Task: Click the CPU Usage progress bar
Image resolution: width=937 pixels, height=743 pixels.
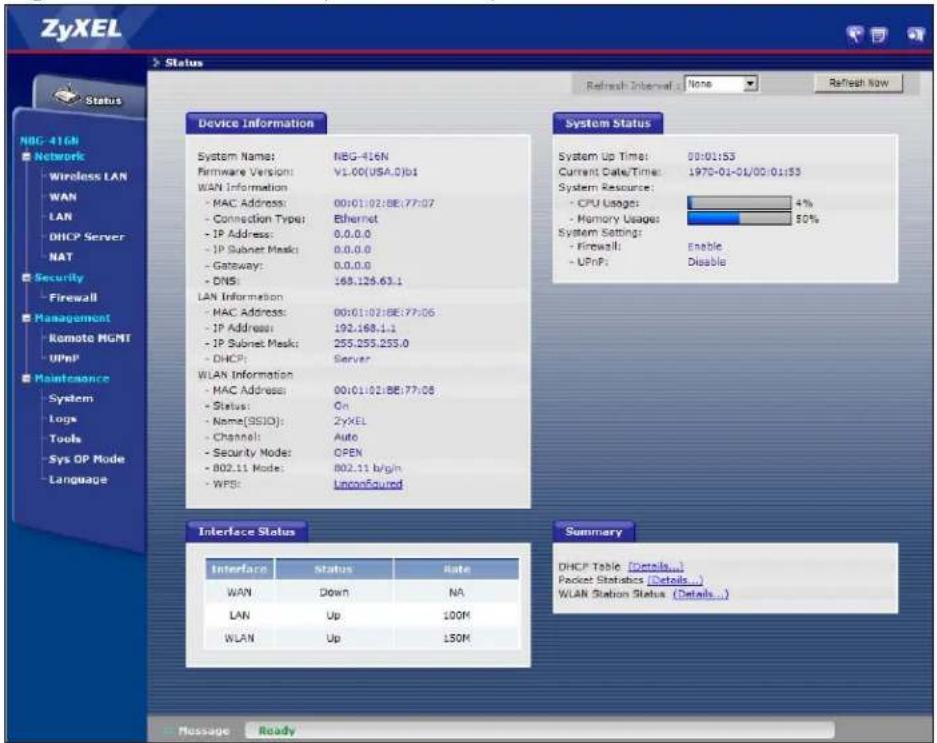Action: (739, 203)
